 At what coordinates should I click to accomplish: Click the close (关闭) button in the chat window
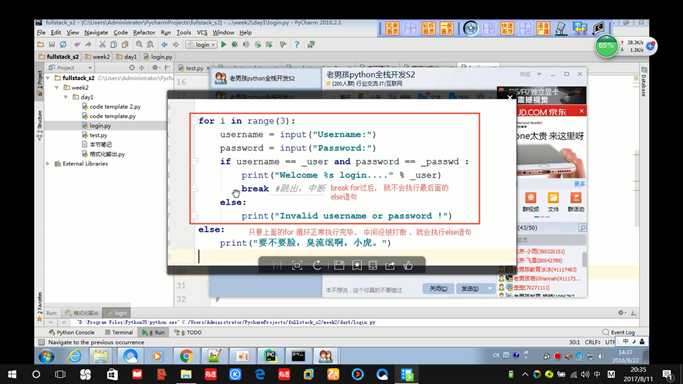(x=438, y=289)
